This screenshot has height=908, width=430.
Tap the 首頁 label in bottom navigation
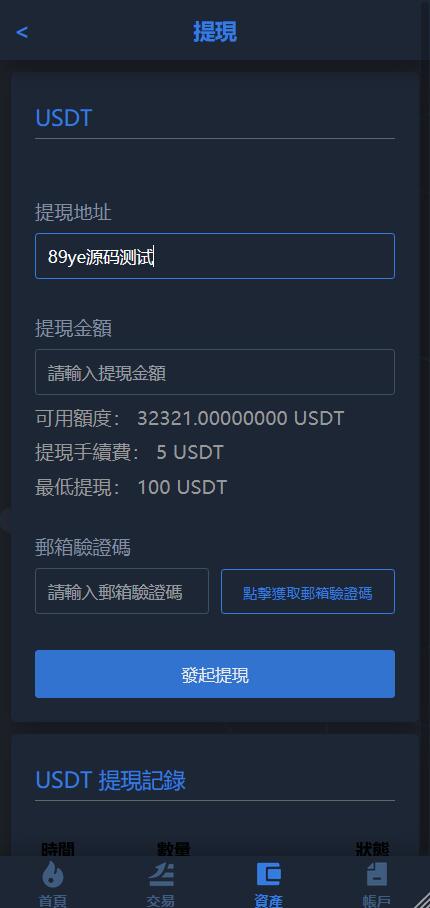pyautogui.click(x=53, y=900)
